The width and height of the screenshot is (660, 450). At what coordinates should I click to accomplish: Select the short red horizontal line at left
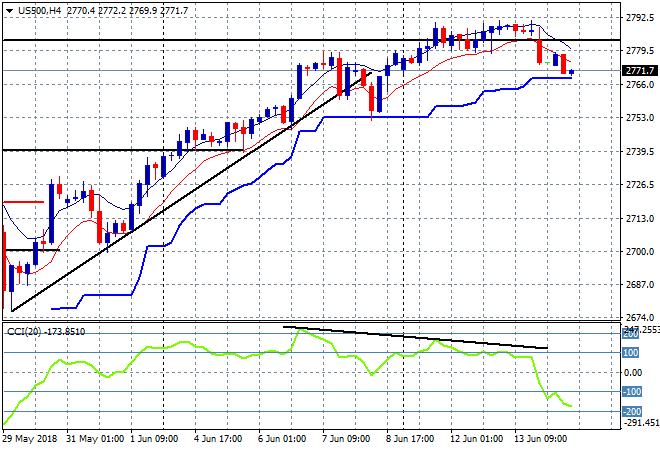[x=23, y=202]
